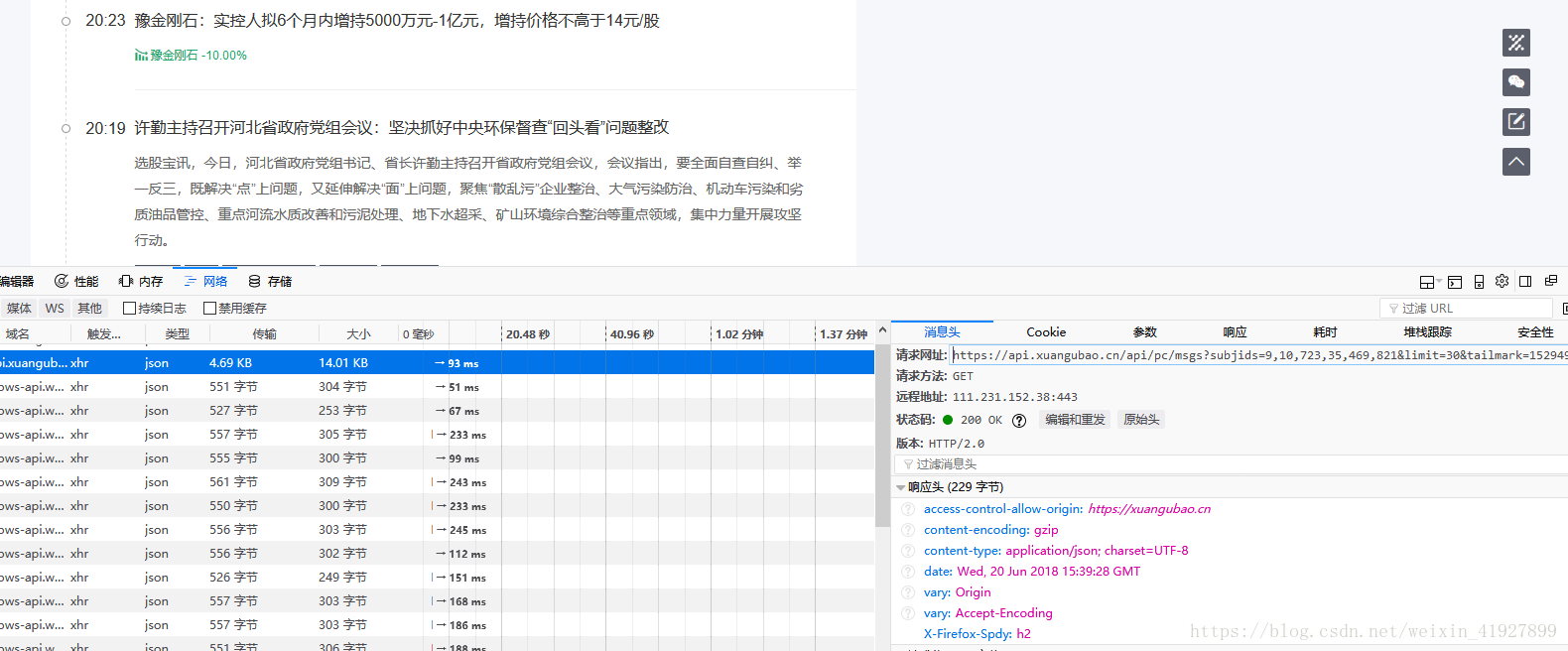The image size is (1568, 651).
Task: Click the 过滤 URL input field
Action: coord(1466,309)
